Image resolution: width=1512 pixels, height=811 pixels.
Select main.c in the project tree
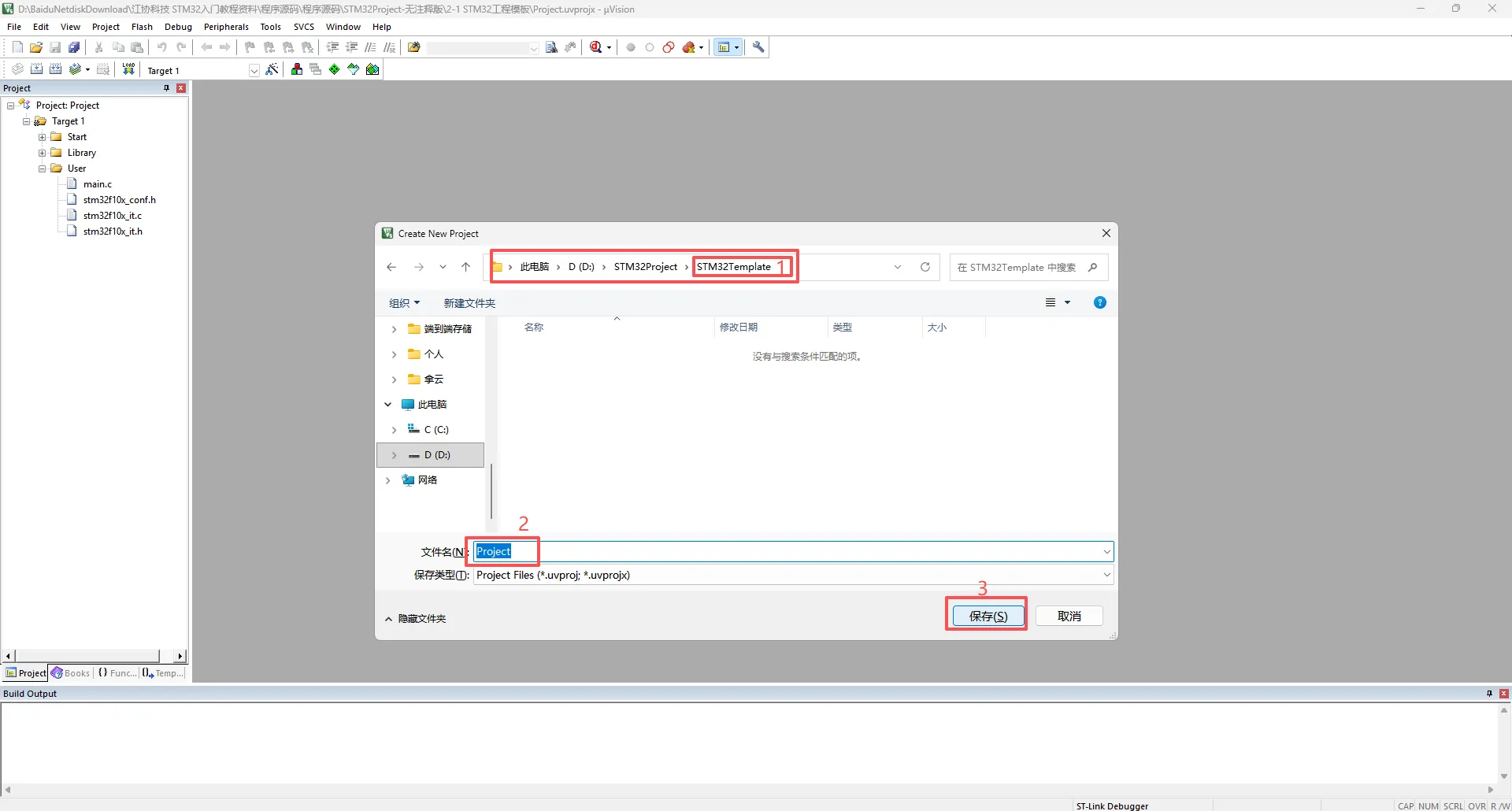(98, 184)
